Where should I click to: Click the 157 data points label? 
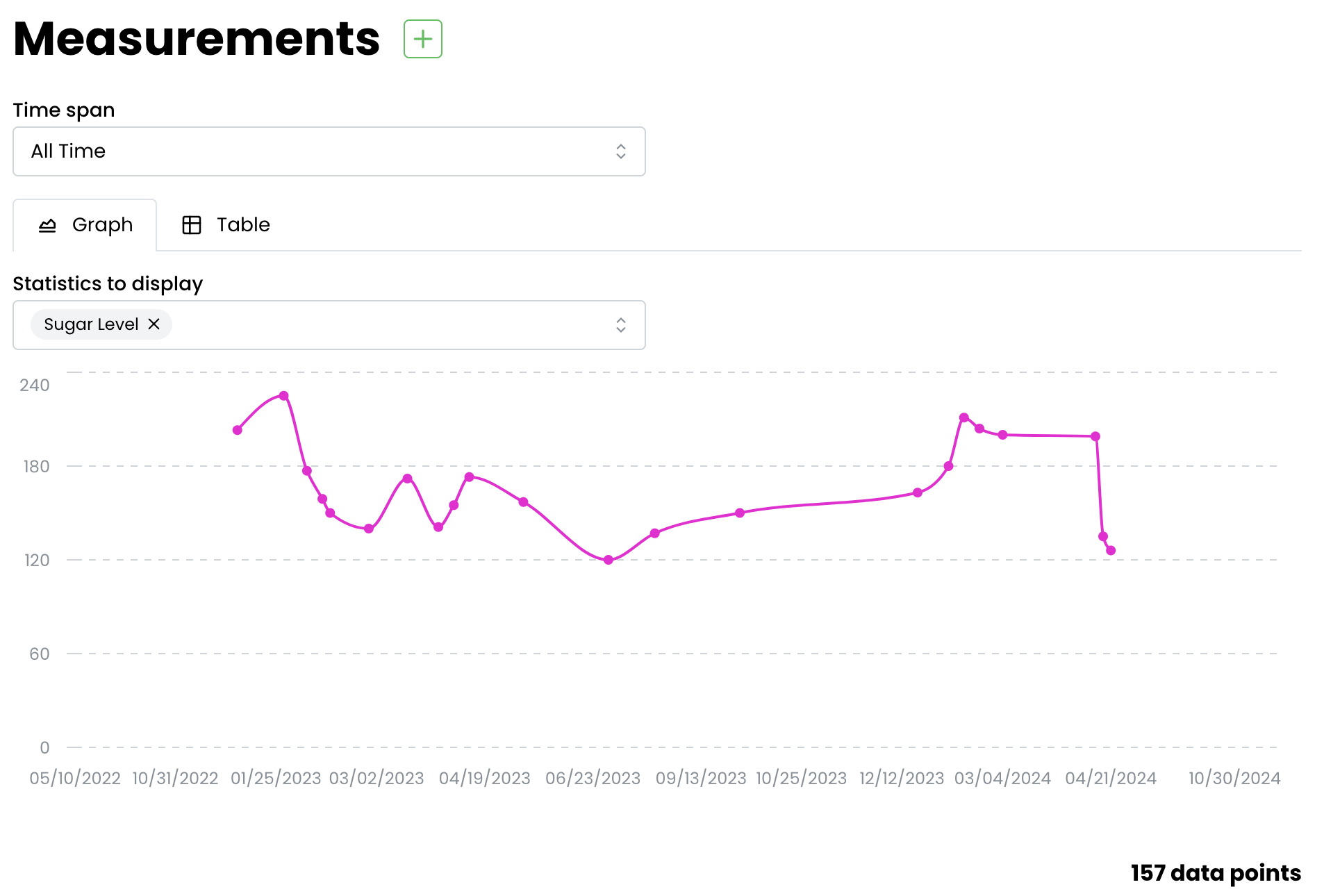(1216, 873)
